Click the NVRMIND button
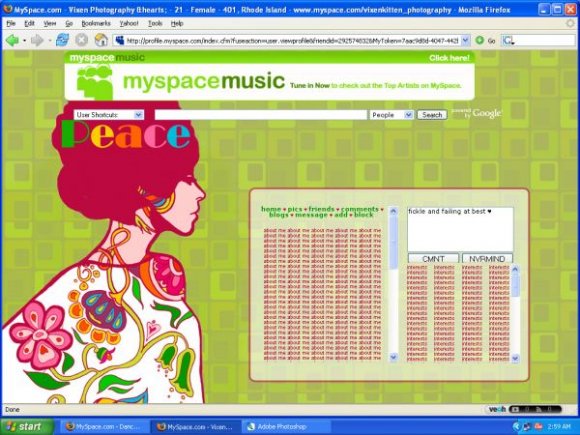Viewport: 580px width, 435px height. tap(487, 259)
